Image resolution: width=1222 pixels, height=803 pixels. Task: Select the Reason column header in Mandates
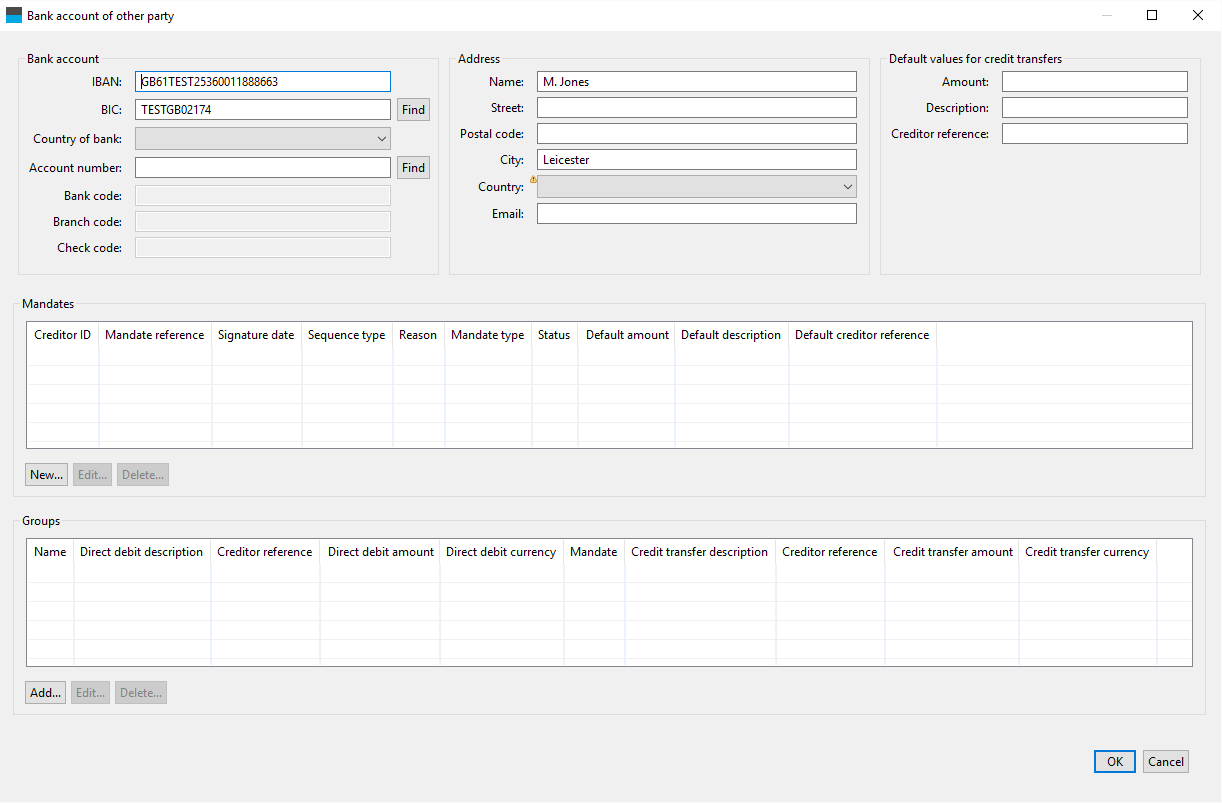coord(418,335)
